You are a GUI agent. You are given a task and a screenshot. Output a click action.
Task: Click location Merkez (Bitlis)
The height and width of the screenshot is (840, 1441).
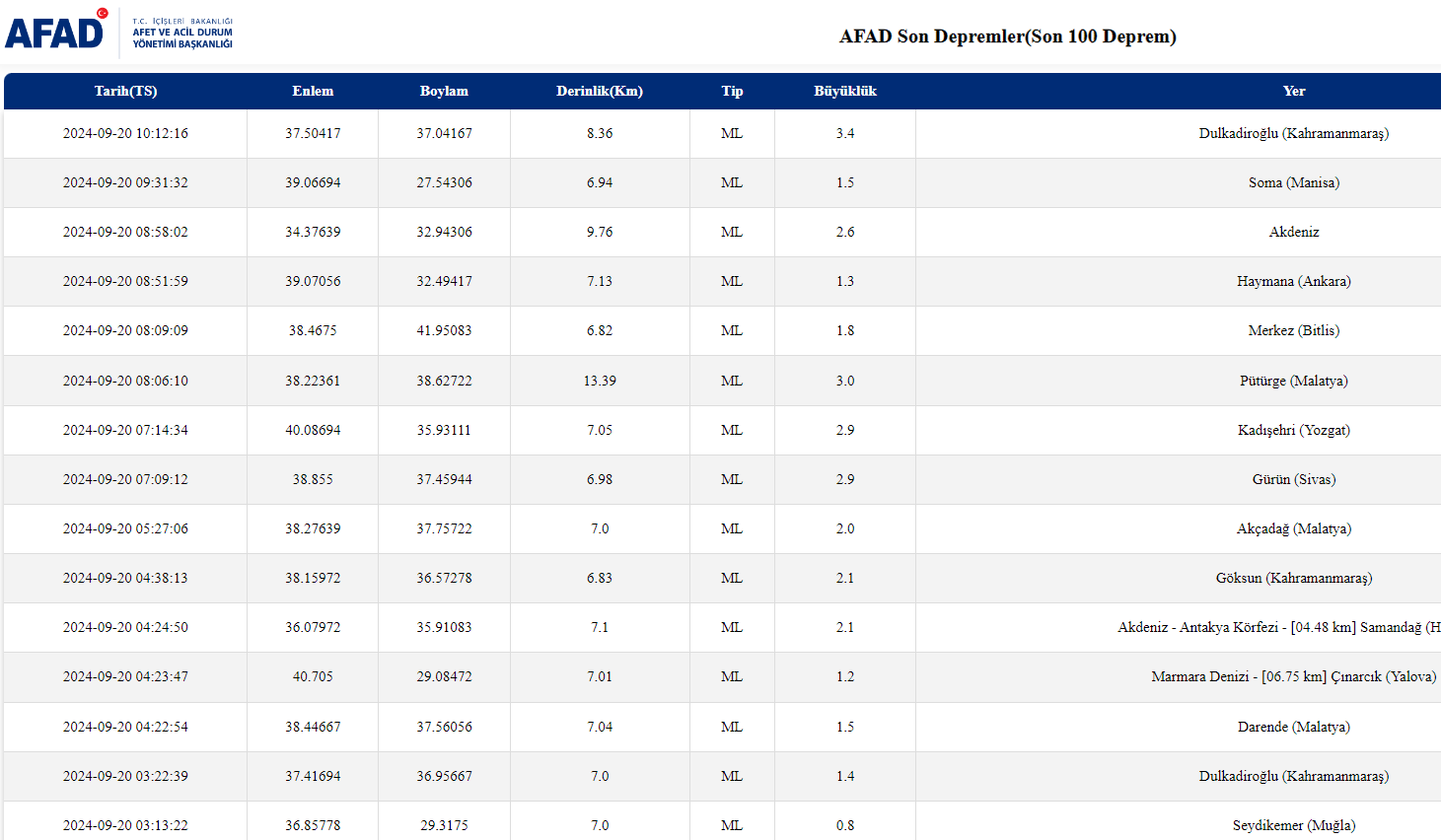pos(1294,330)
